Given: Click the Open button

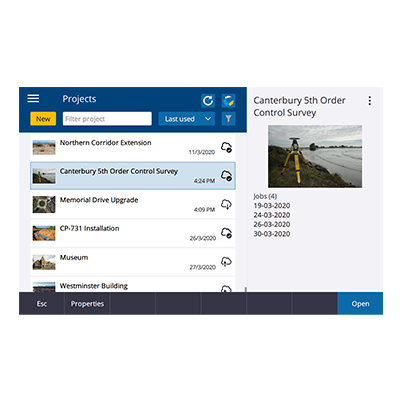Looking at the screenshot, I should tap(360, 304).
